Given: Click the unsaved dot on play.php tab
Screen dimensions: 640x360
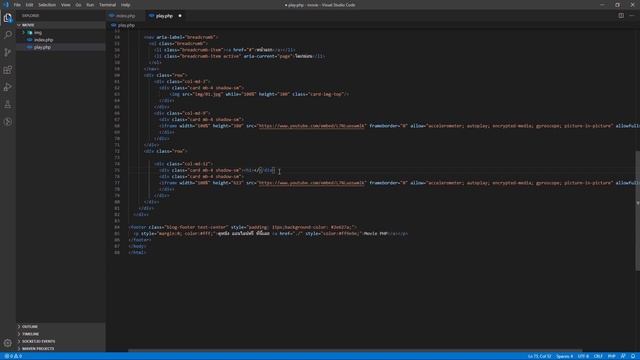Looking at the screenshot, I should (x=180, y=16).
